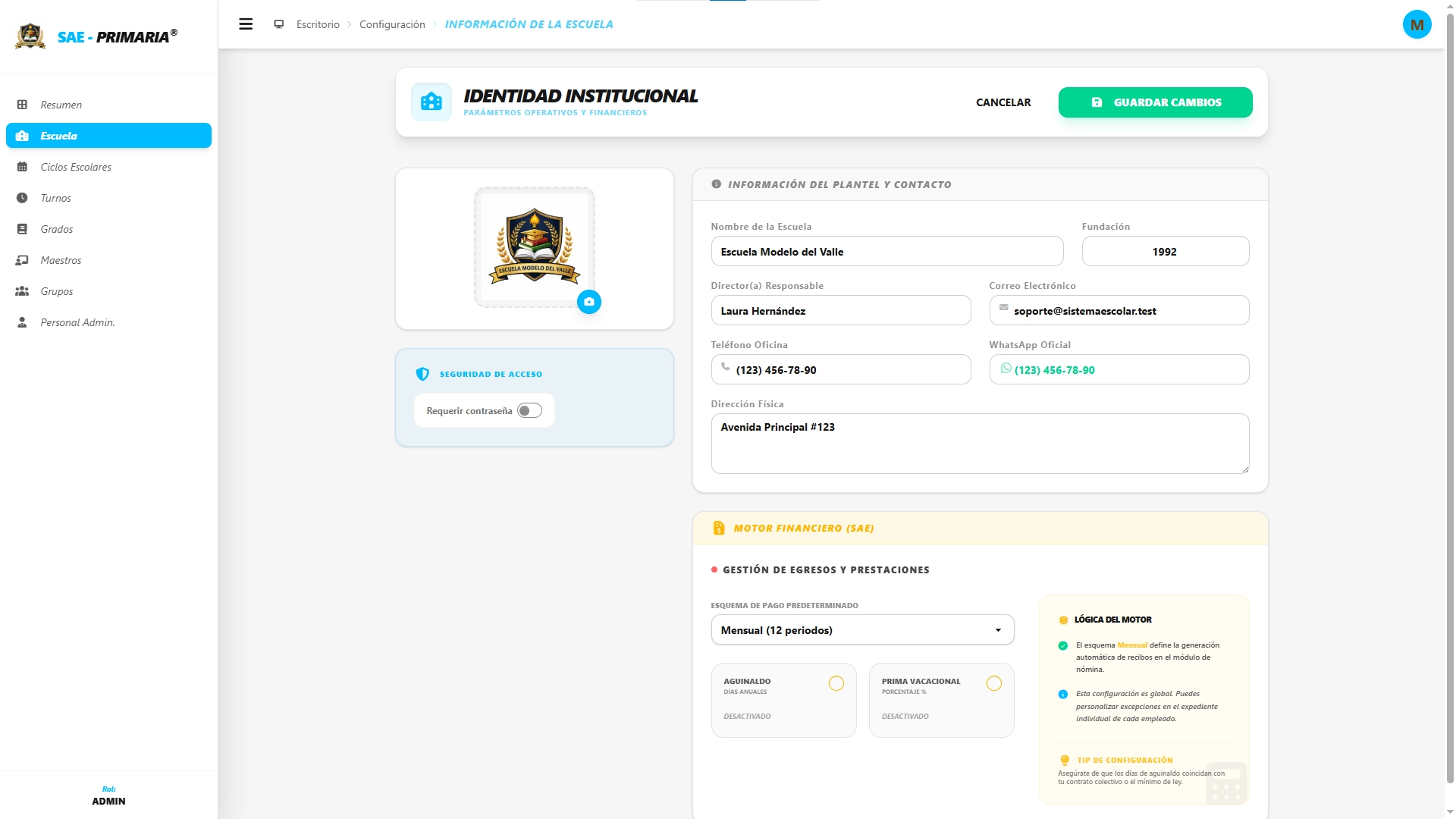Open the user avatar M icon
The image size is (1456, 819).
click(1417, 25)
